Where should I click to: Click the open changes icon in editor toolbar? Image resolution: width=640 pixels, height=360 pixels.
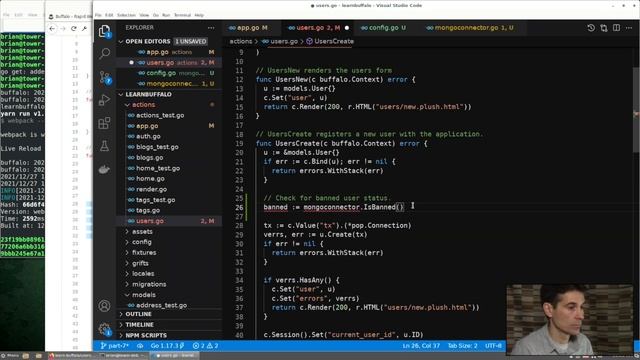tap(604, 28)
